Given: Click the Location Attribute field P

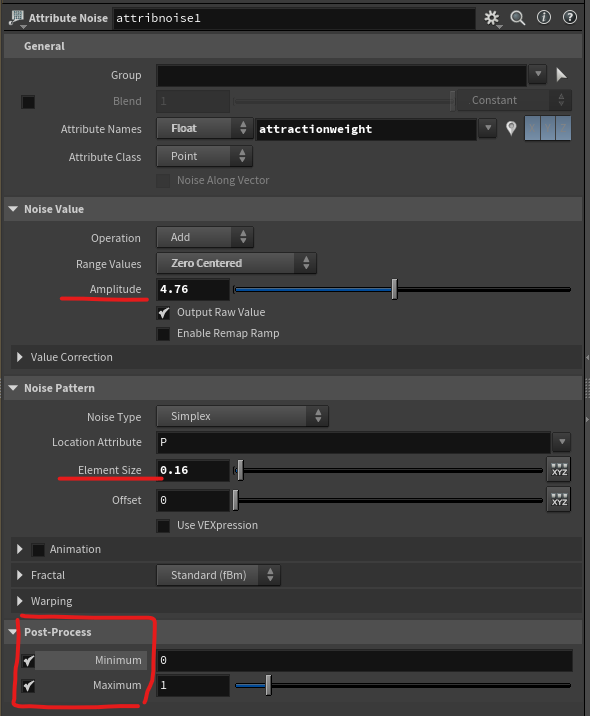Looking at the screenshot, I should click(x=353, y=442).
